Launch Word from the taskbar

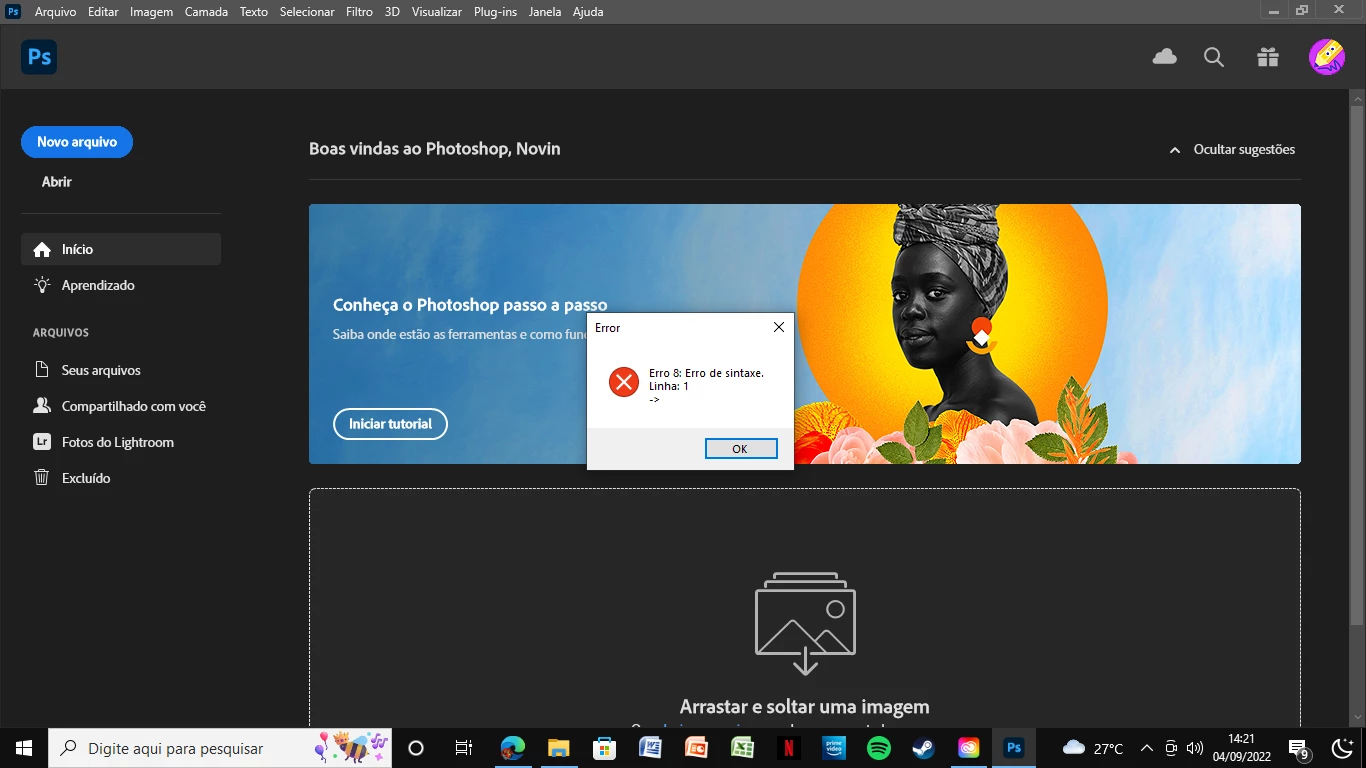650,748
